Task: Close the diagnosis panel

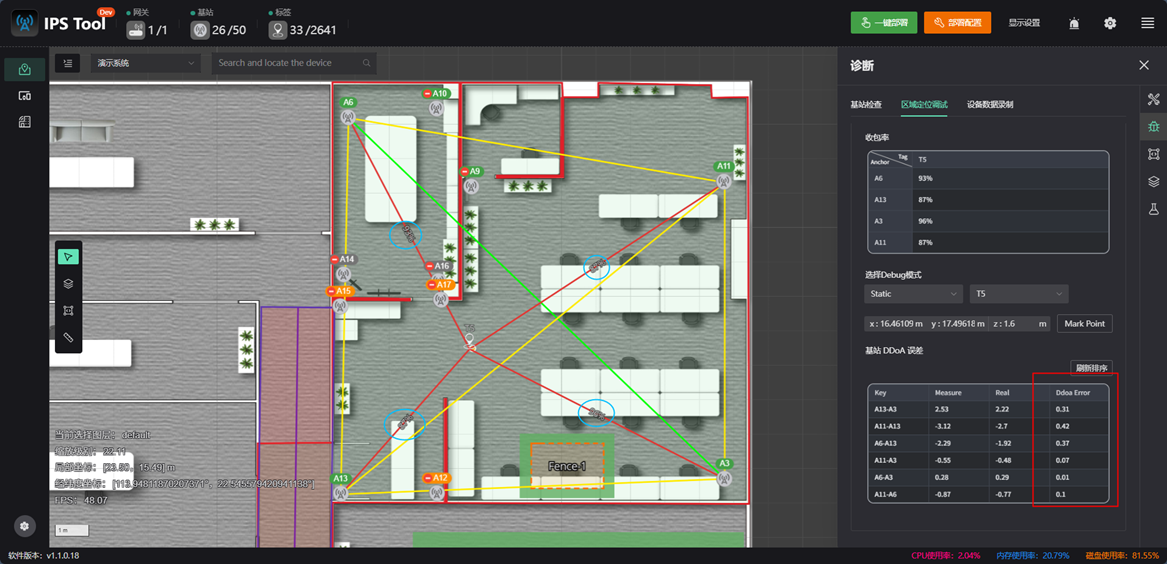Action: point(1144,65)
